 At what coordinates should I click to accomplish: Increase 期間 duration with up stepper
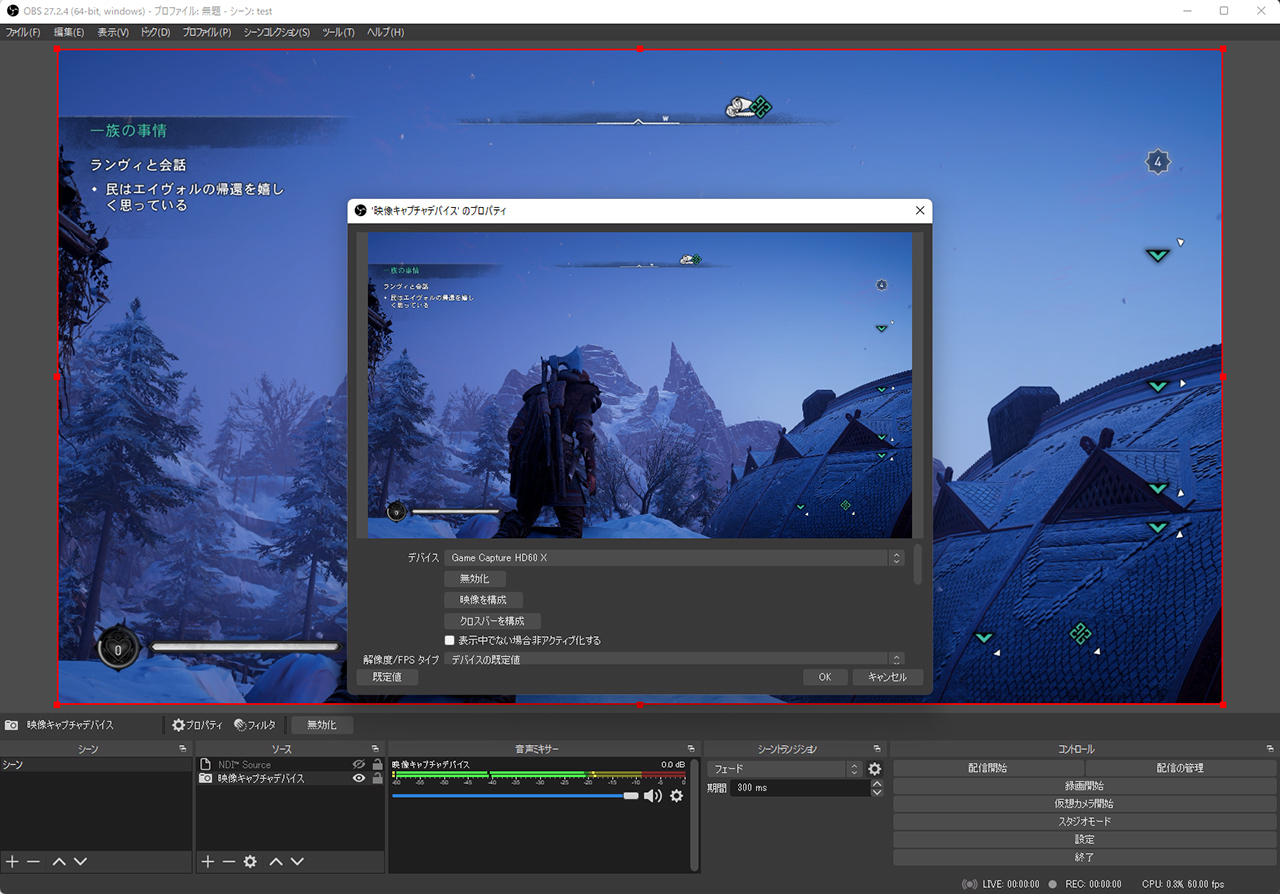tap(877, 784)
